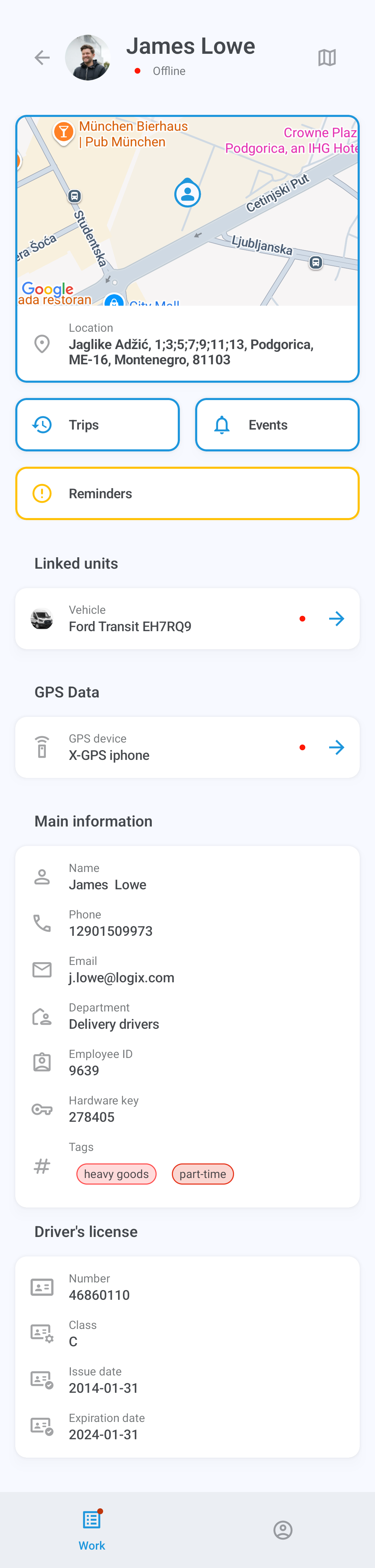Tap James Lowe's profile photo
Image resolution: width=375 pixels, height=1568 pixels.
pyautogui.click(x=88, y=58)
